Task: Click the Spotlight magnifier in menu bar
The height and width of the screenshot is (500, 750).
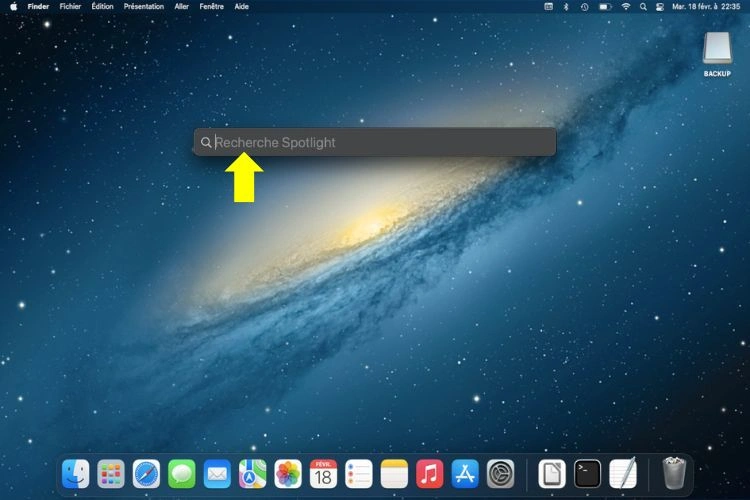Action: (x=643, y=7)
